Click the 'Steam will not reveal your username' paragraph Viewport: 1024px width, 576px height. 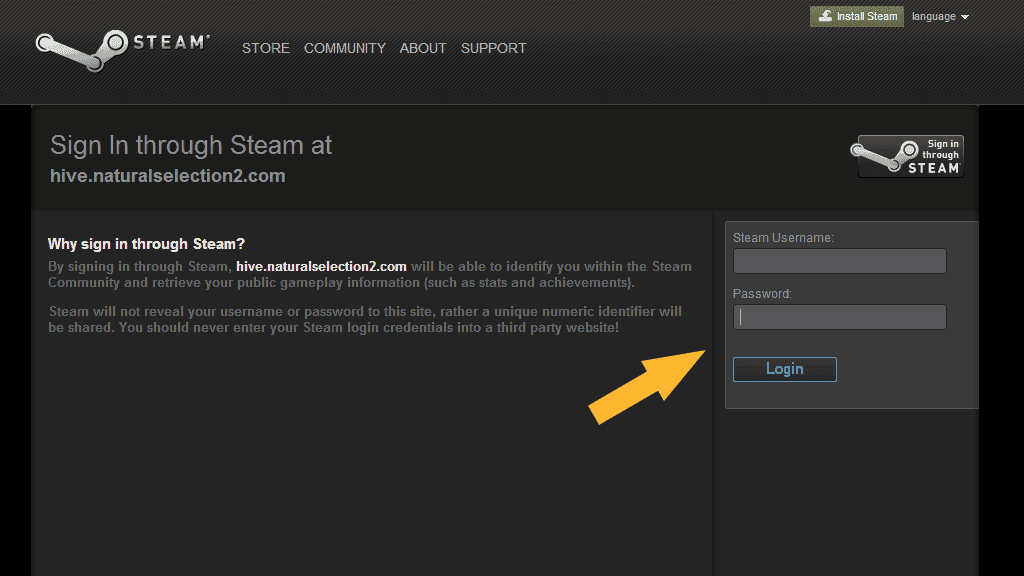coord(365,319)
